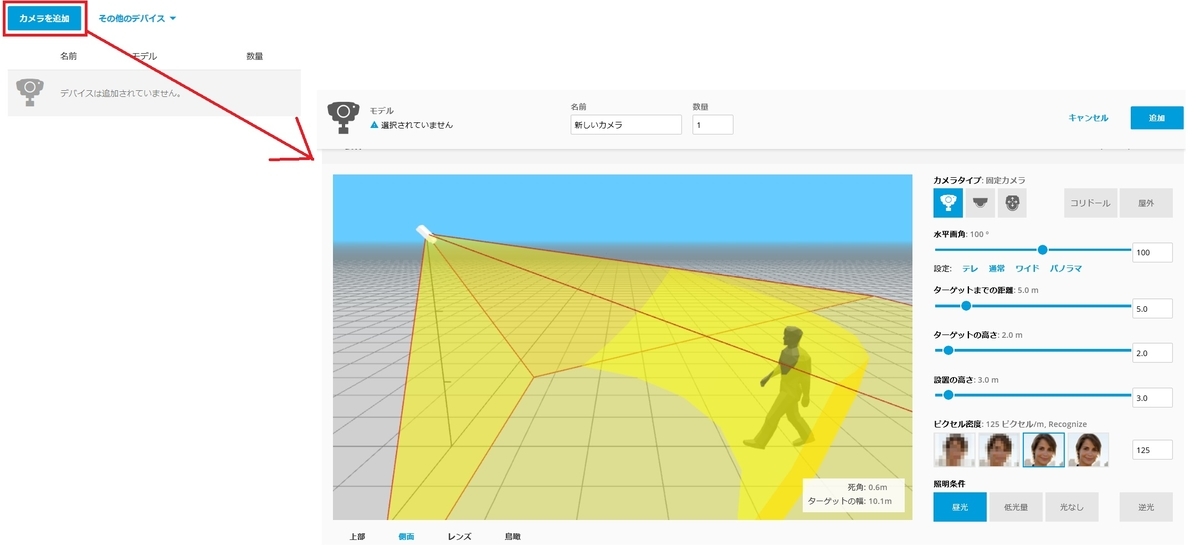The height and width of the screenshot is (556, 1200).
Task: Click the 水平画角 value field
Action: (x=1152, y=253)
